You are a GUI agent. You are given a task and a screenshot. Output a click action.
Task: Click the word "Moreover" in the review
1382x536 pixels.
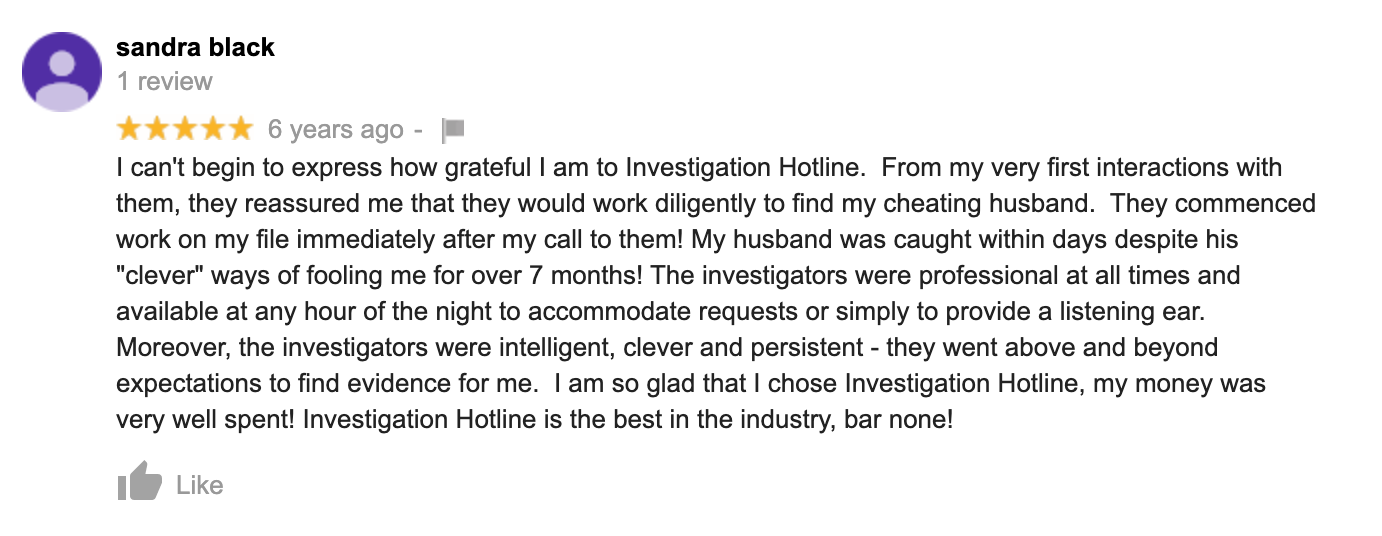[164, 347]
